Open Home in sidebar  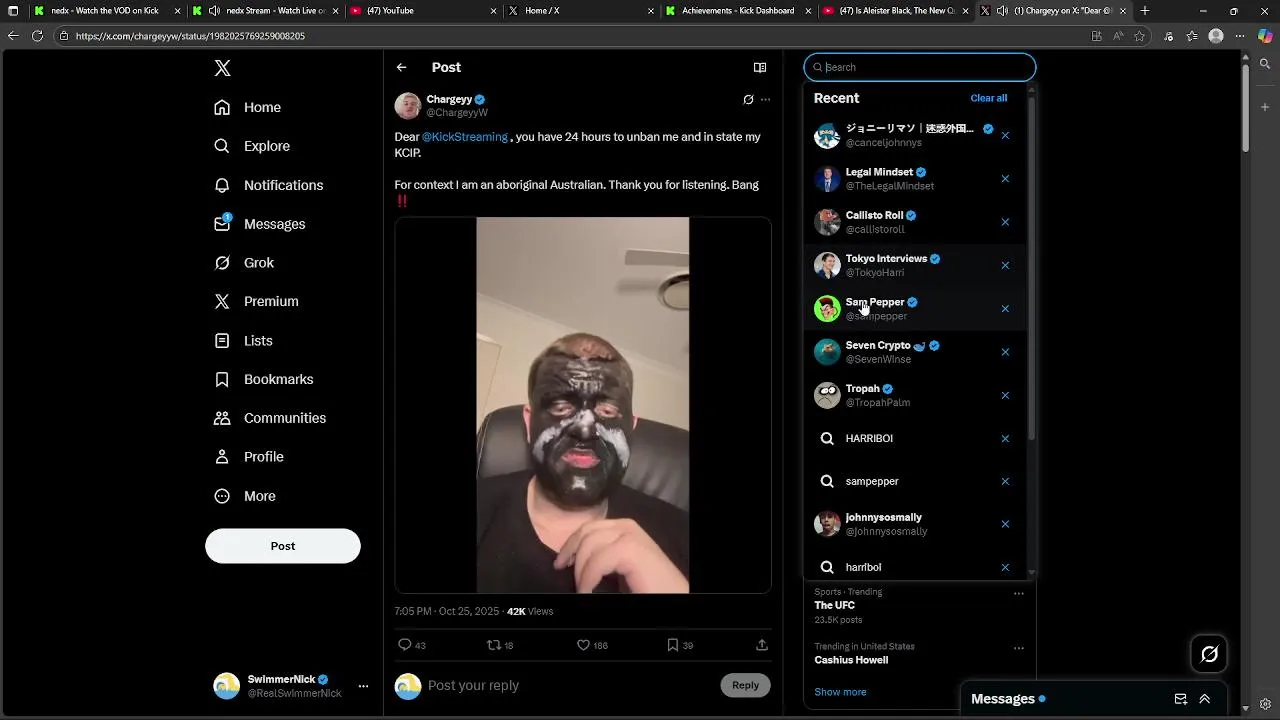pyautogui.click(x=248, y=107)
